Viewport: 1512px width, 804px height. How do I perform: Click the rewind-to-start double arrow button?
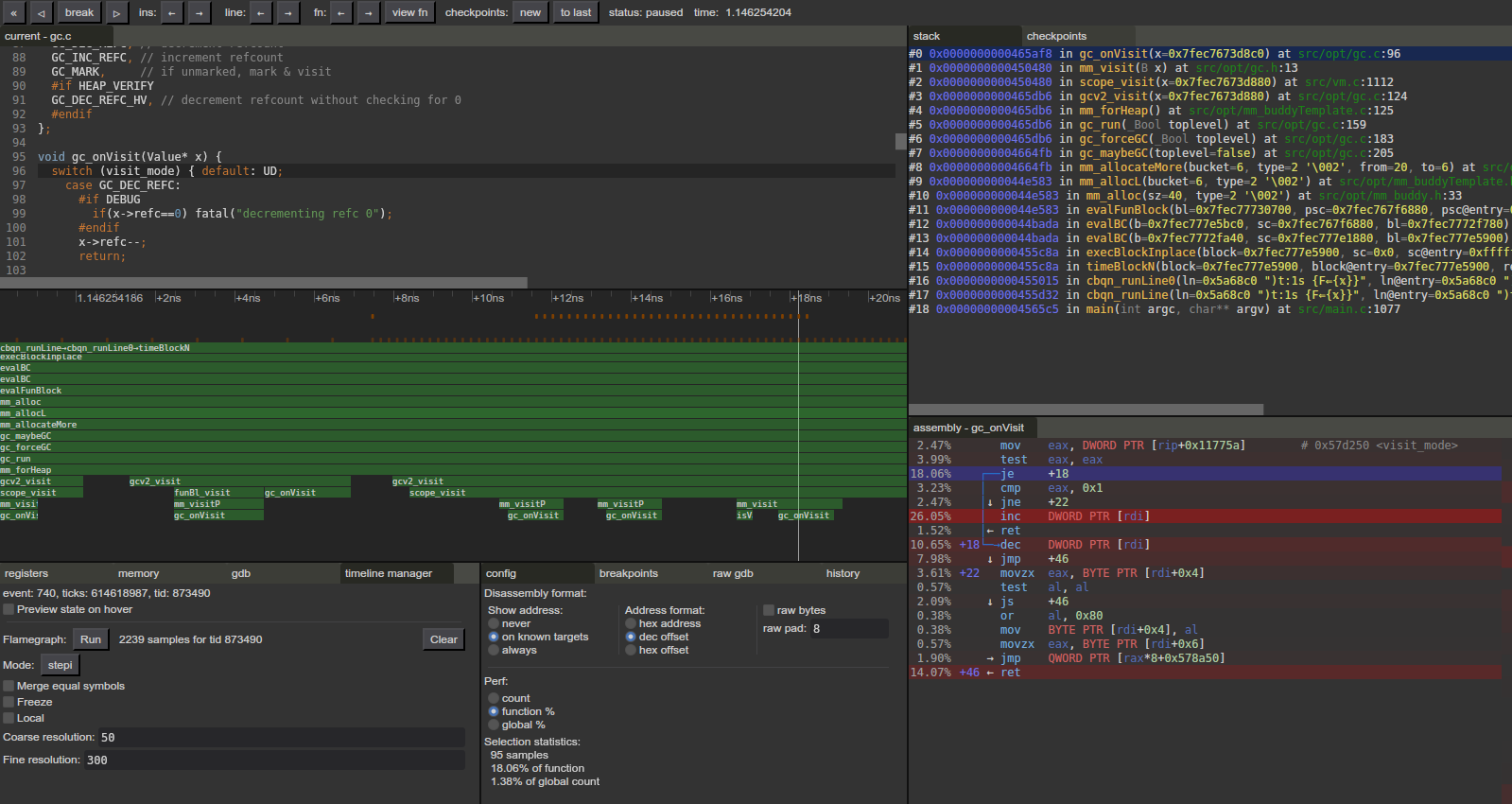14,12
